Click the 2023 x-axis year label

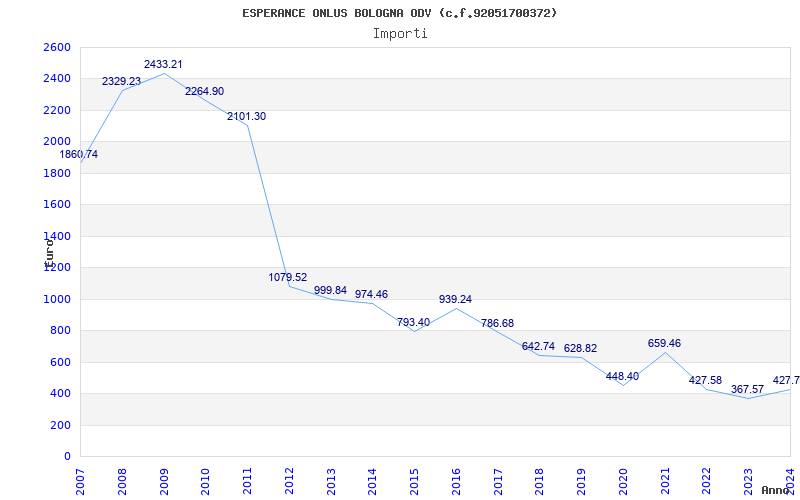coord(748,481)
